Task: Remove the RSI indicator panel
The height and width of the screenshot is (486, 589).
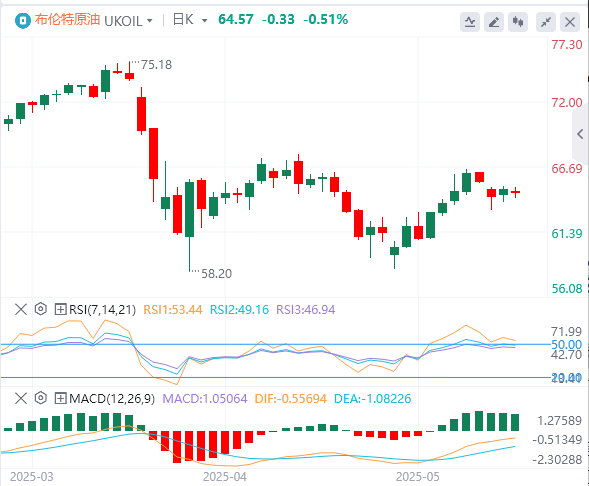Action: pos(21,309)
